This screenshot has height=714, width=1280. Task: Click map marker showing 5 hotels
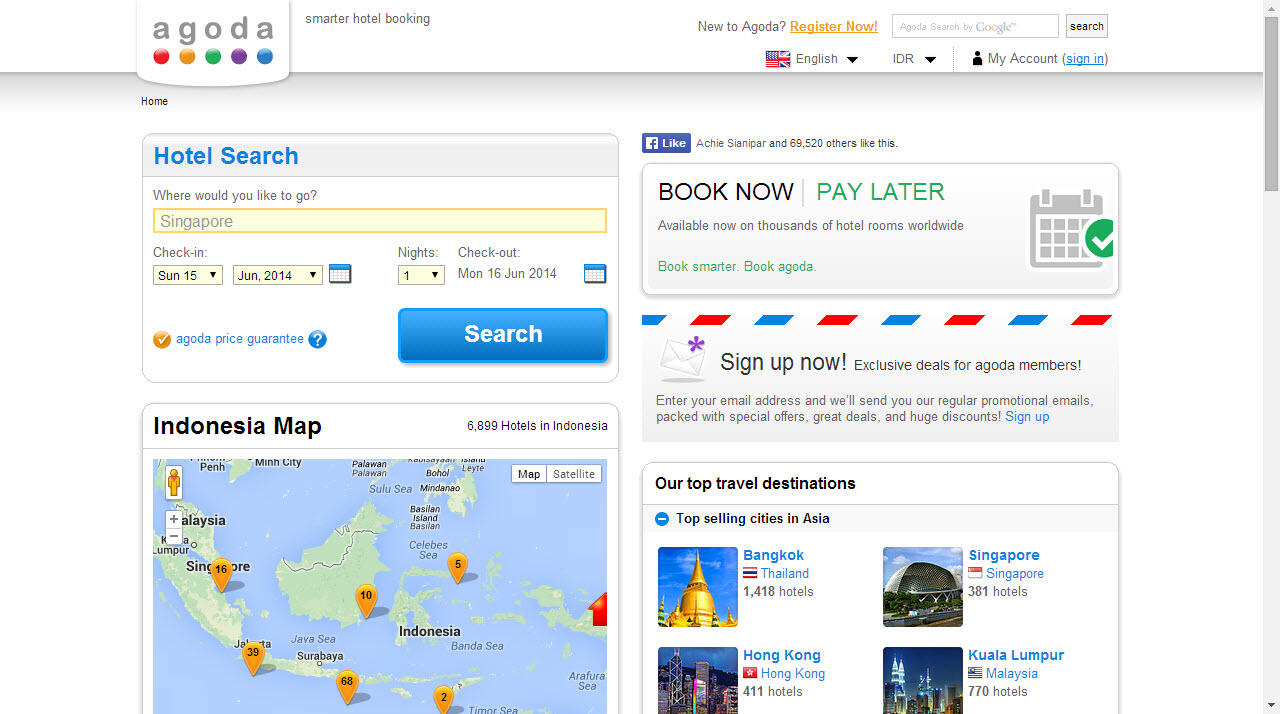click(457, 568)
